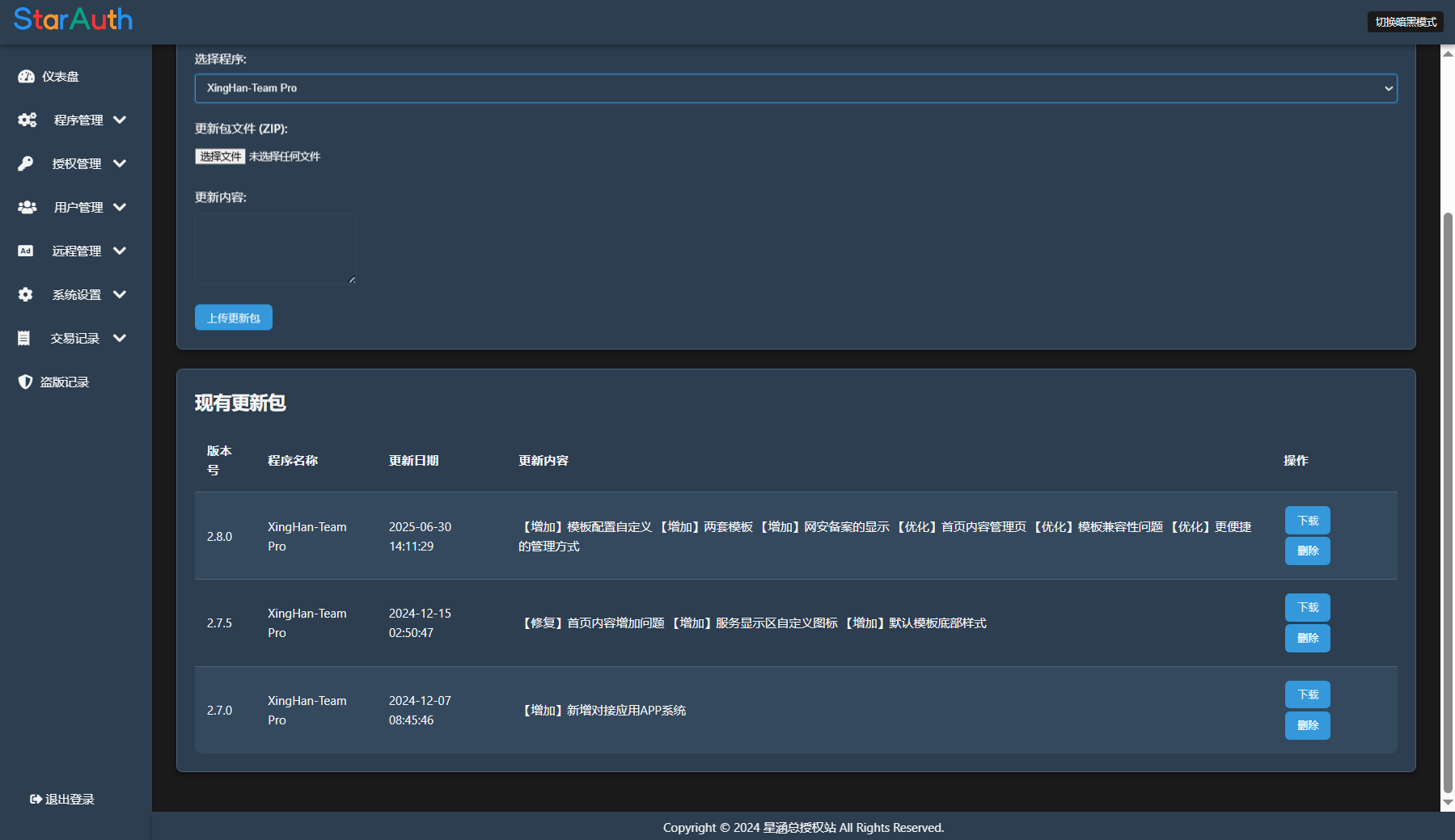The height and width of the screenshot is (840, 1455).
Task: Click the users icon for 用户管理
Action: tap(27, 208)
